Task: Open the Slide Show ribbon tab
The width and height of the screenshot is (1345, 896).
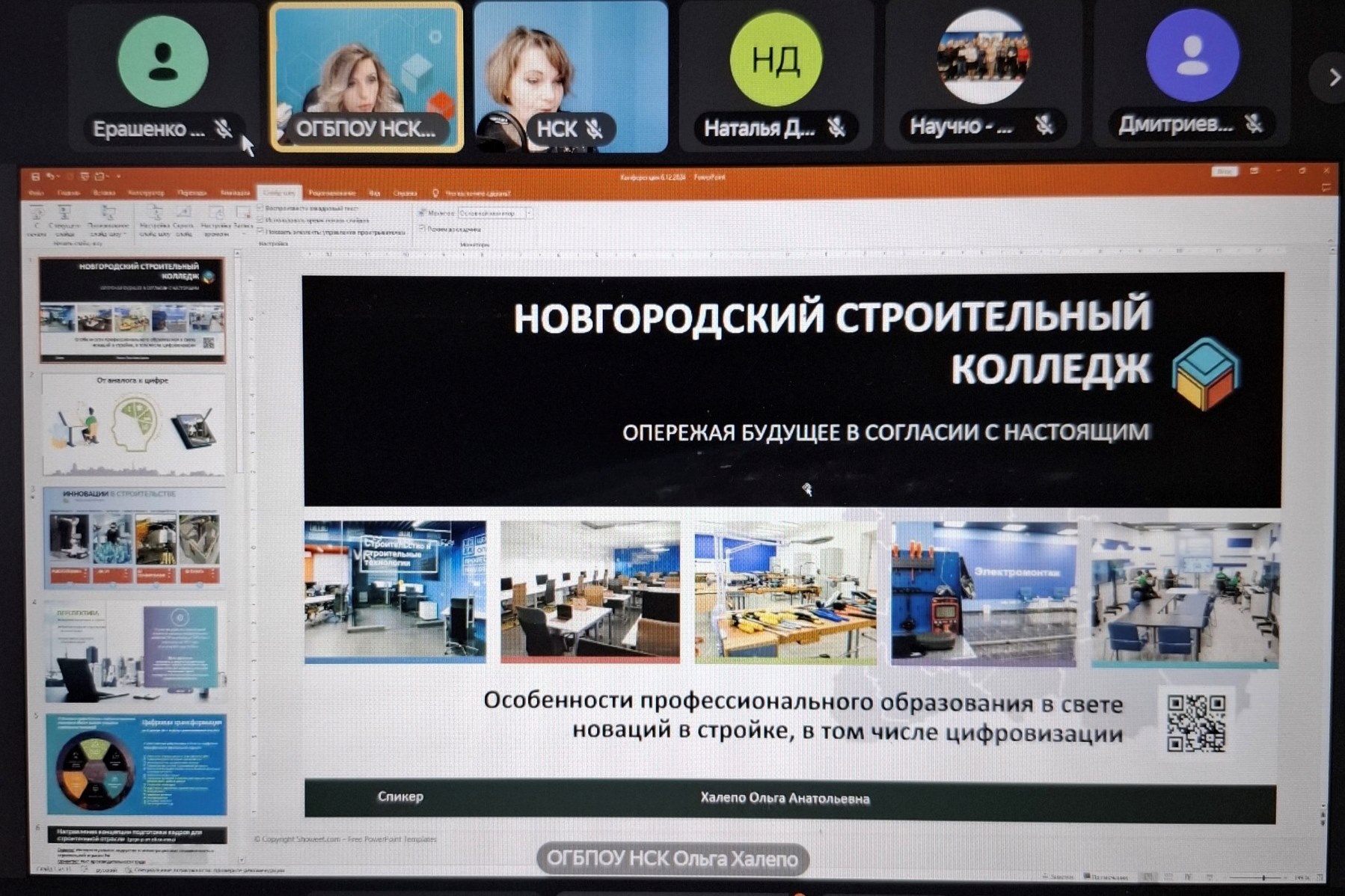Action: pos(278,193)
